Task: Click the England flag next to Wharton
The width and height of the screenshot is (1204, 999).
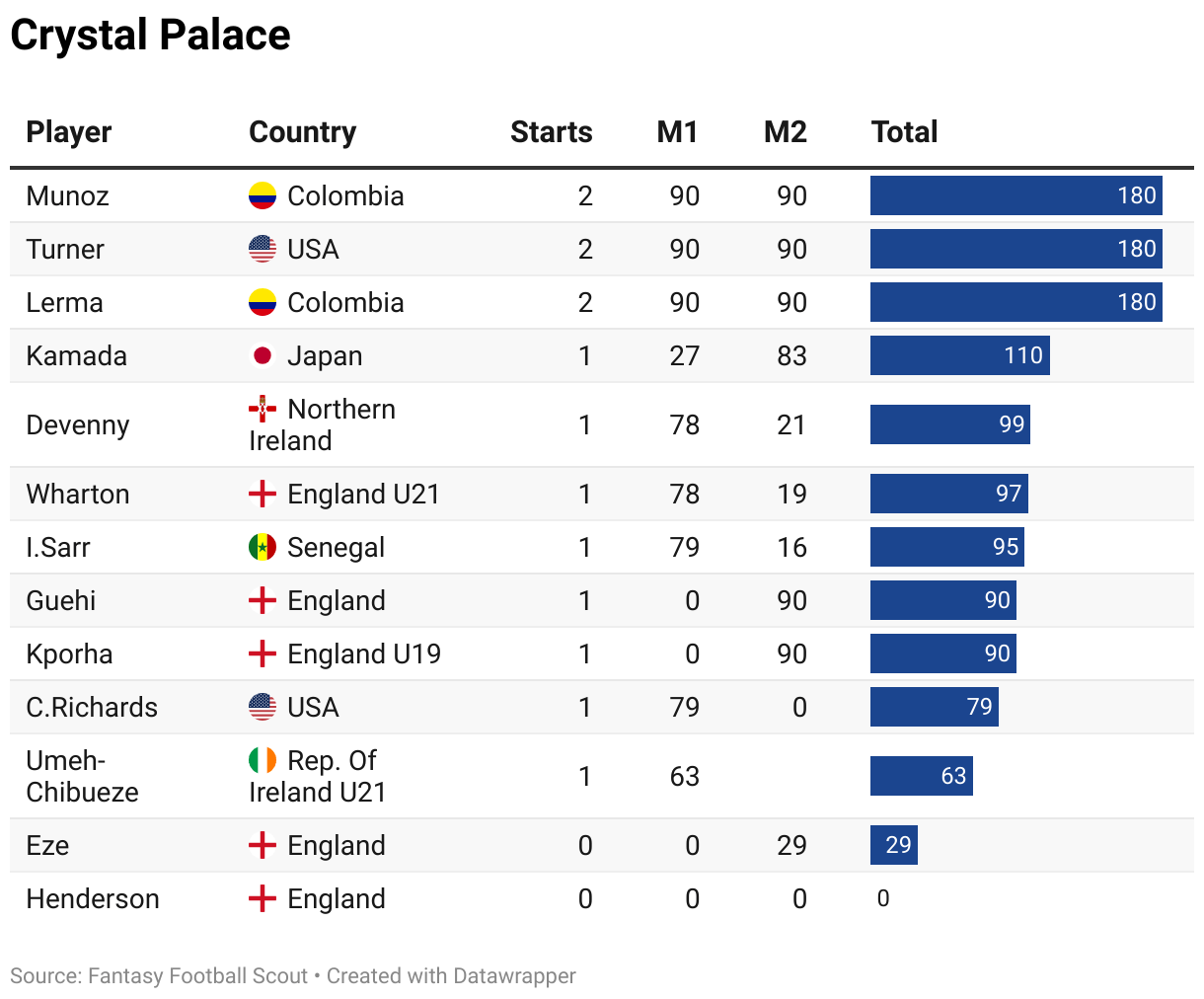Action: [262, 494]
